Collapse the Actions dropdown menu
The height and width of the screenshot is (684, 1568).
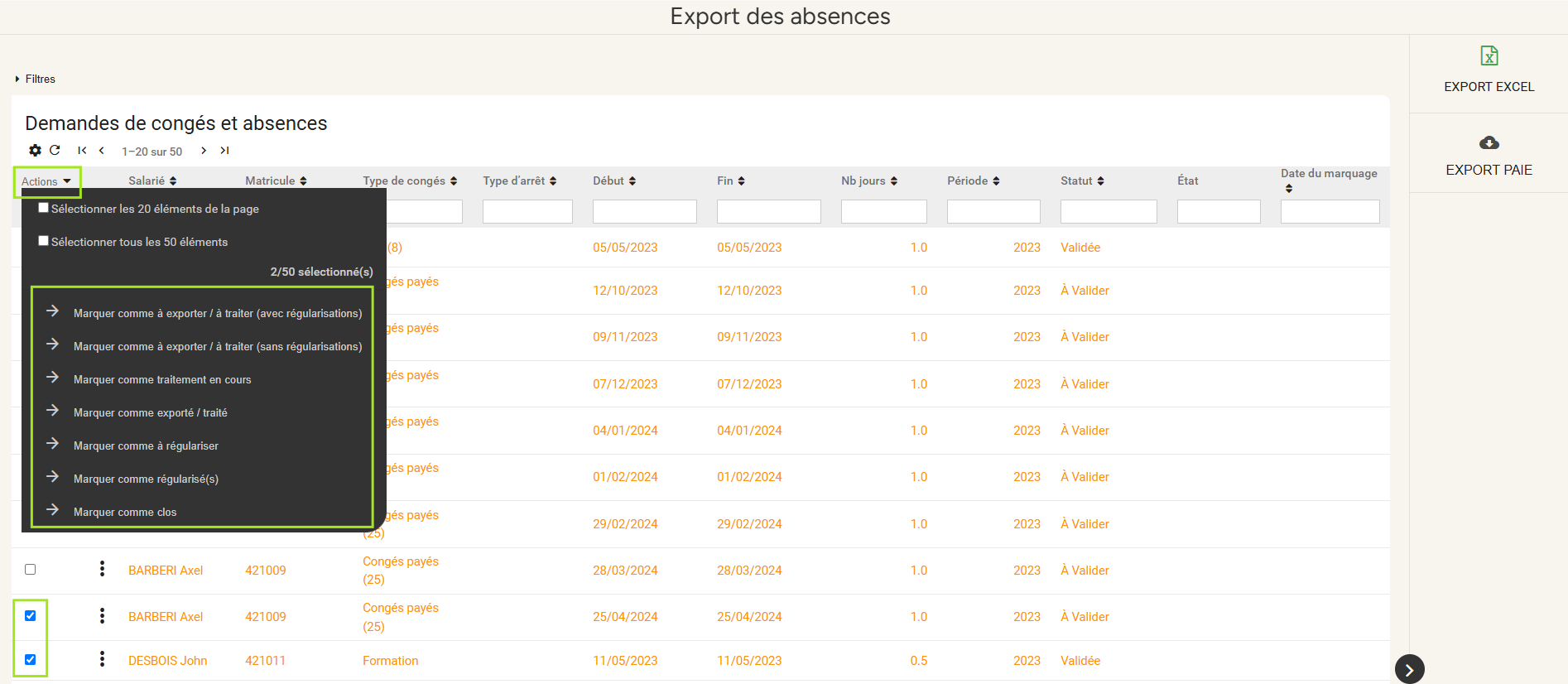tap(46, 181)
